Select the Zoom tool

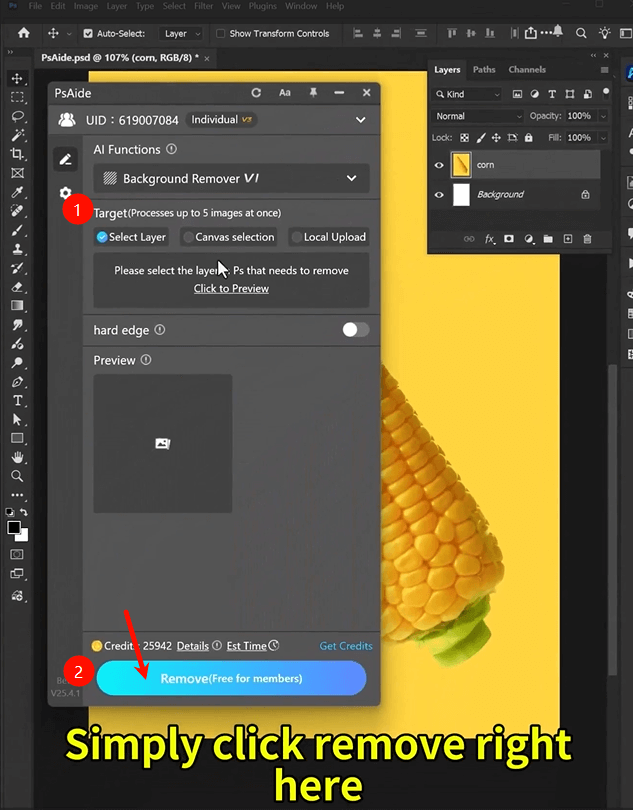click(17, 476)
